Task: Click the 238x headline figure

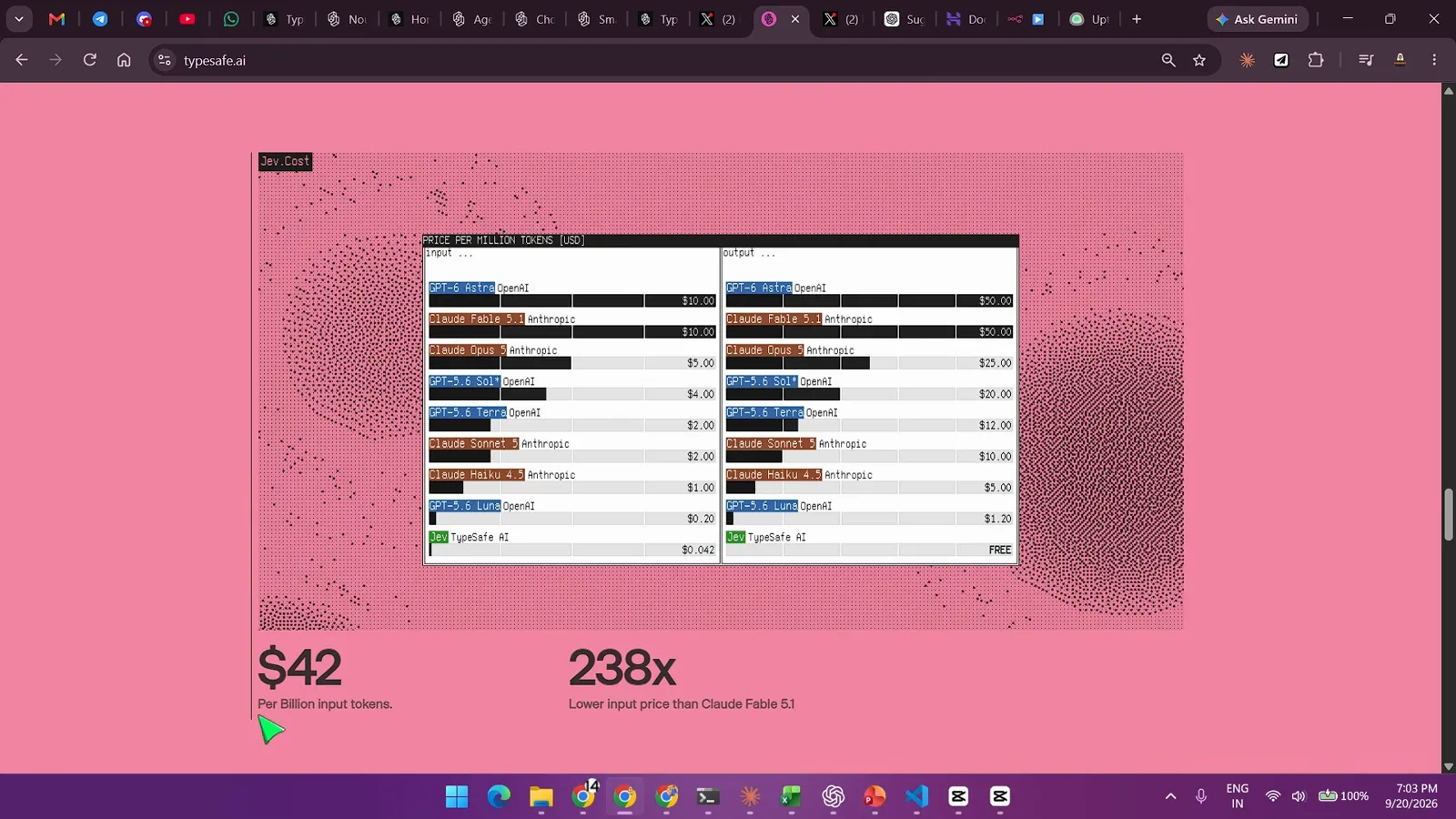Action: tap(622, 668)
